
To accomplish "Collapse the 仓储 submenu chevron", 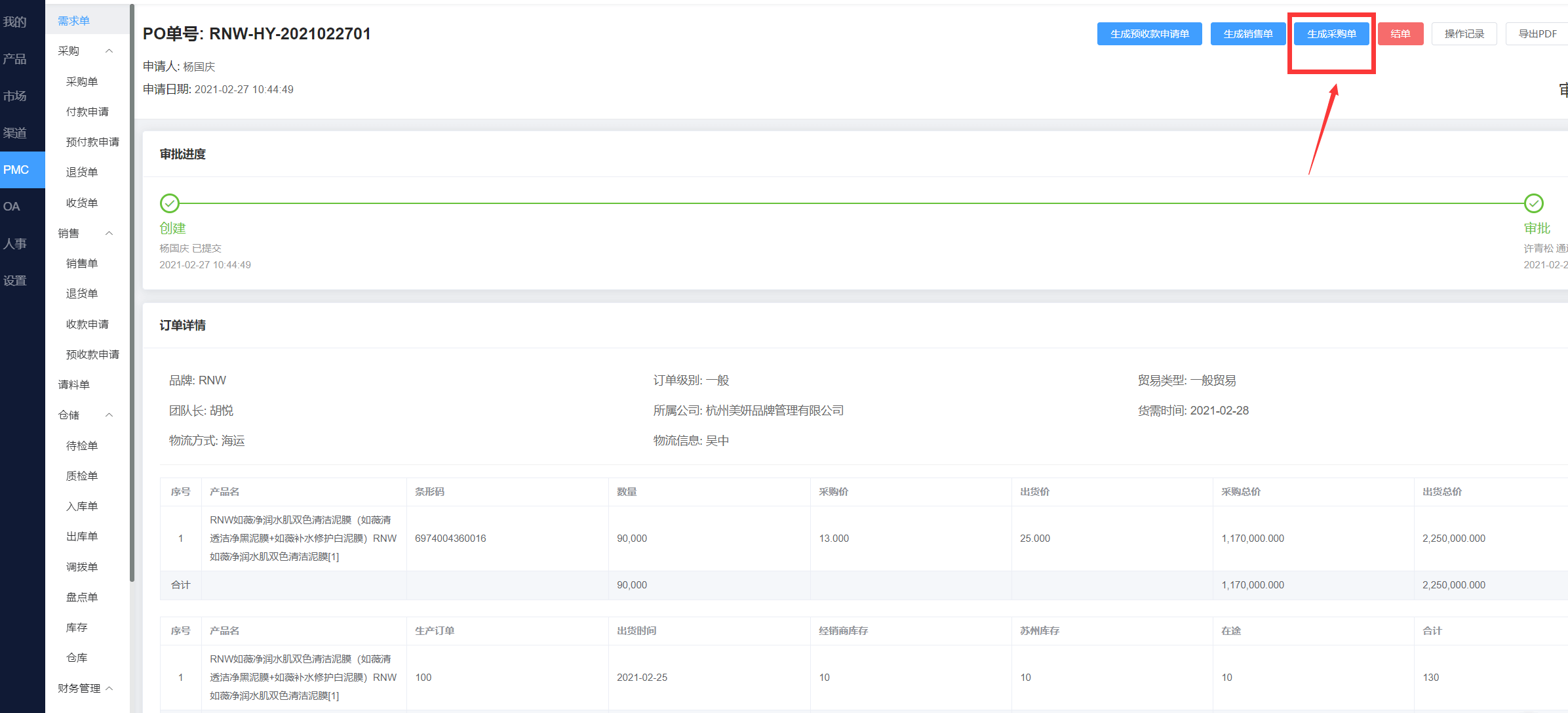I will [109, 415].
